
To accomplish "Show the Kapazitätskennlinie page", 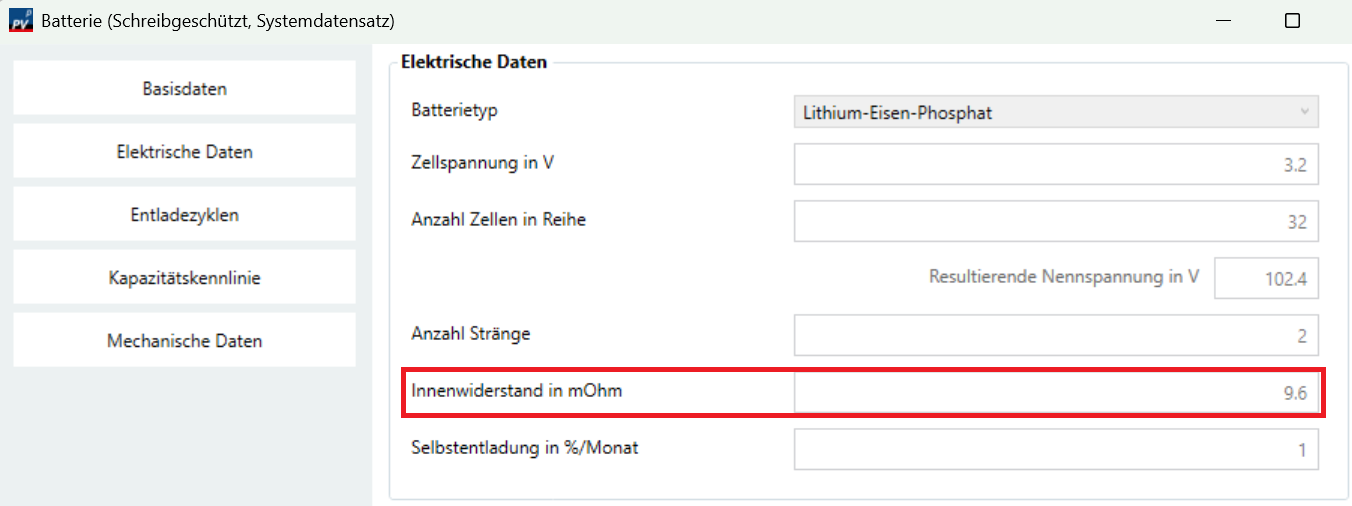I will point(184,278).
